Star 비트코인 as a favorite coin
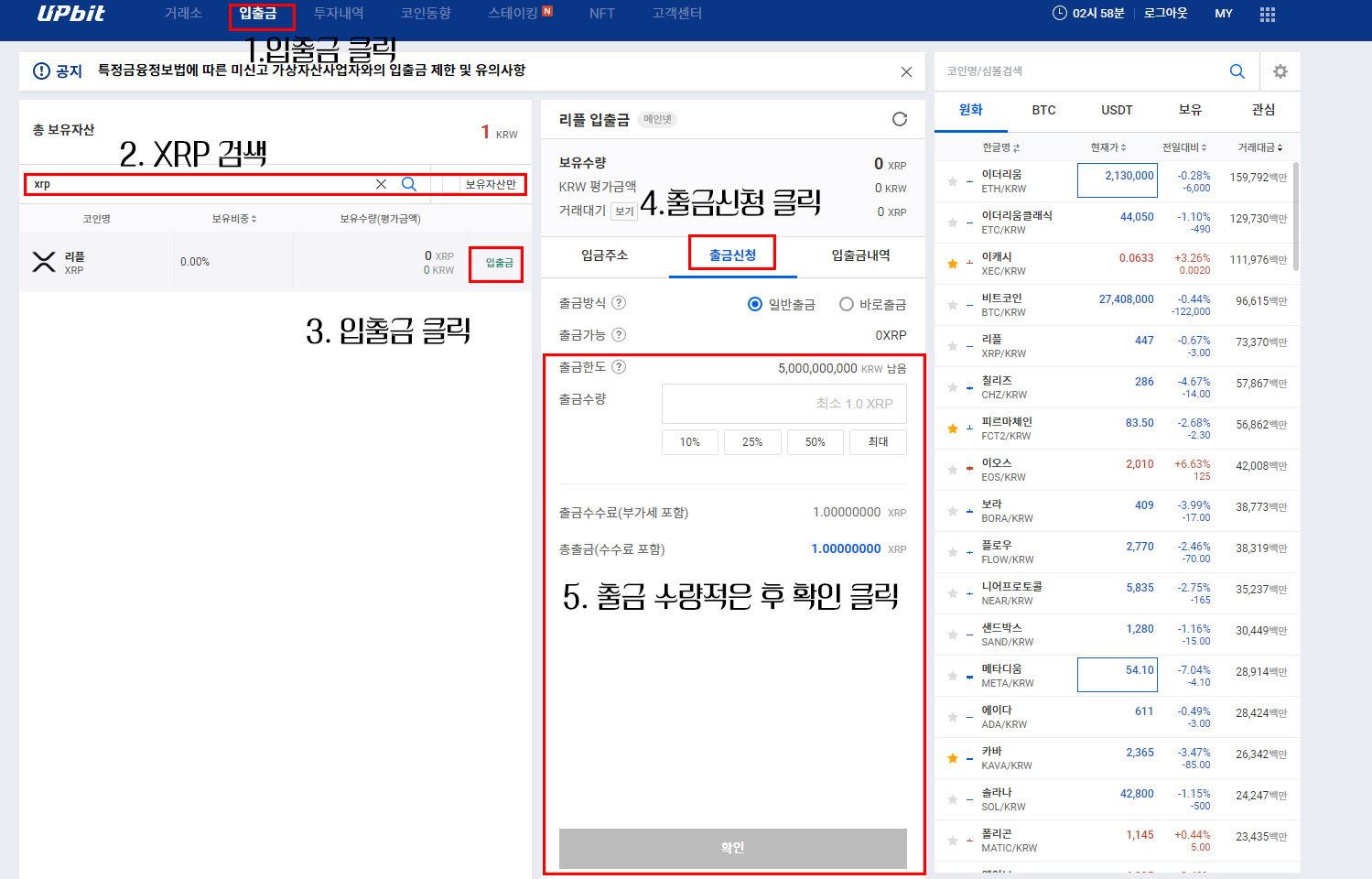 (952, 304)
